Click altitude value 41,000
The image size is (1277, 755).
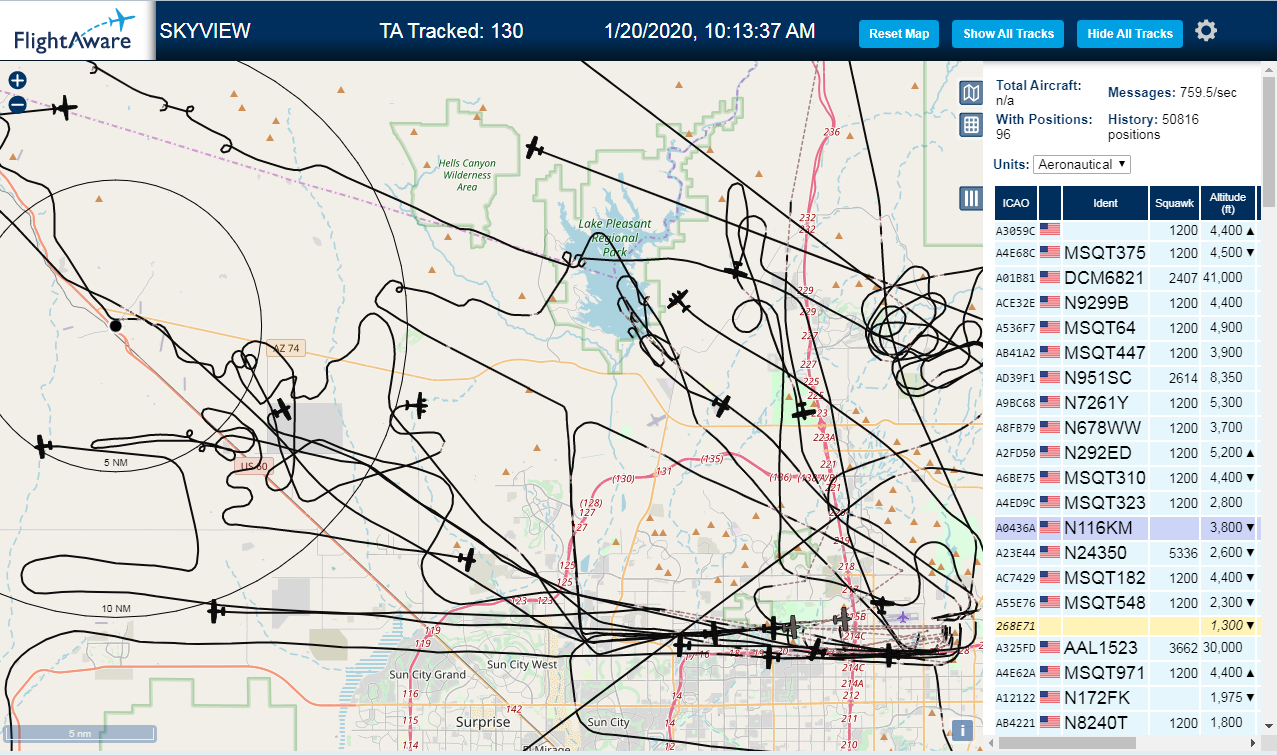1225,277
